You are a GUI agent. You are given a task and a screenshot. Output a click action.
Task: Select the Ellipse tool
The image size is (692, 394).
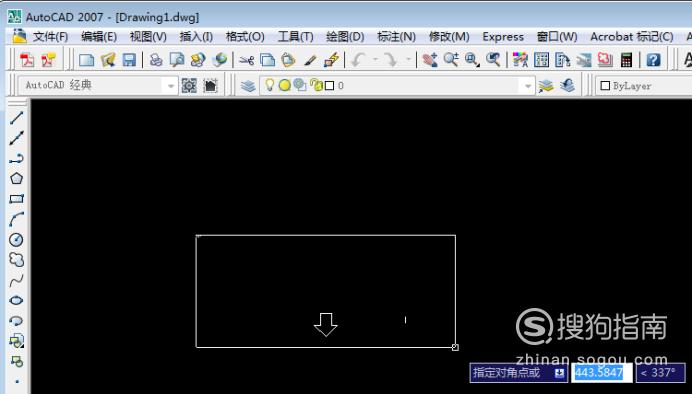tap(16, 300)
